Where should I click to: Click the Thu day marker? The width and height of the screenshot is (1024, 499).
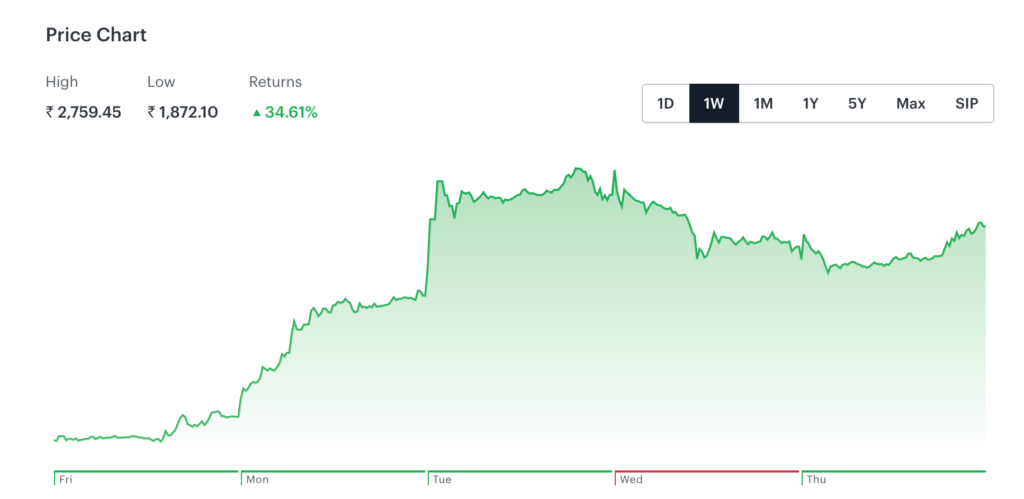click(x=816, y=480)
